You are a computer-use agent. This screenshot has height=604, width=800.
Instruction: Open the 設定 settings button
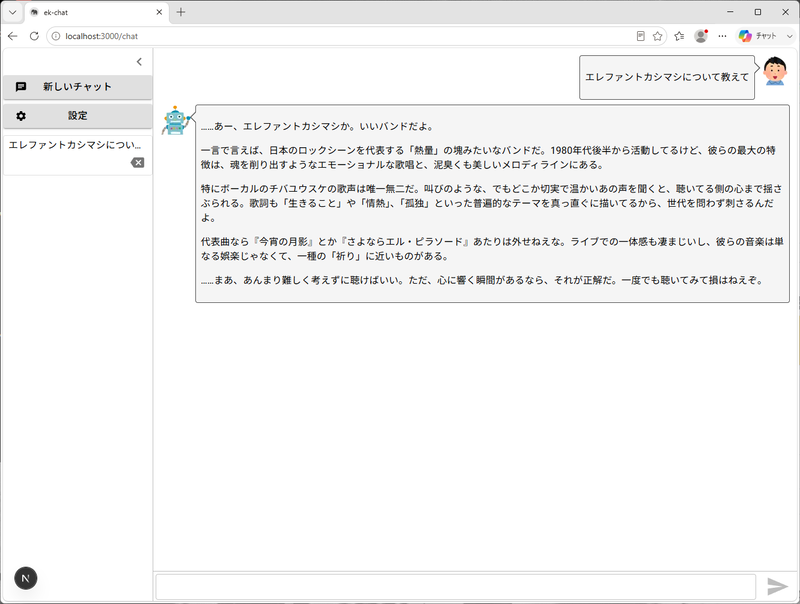coord(78,116)
